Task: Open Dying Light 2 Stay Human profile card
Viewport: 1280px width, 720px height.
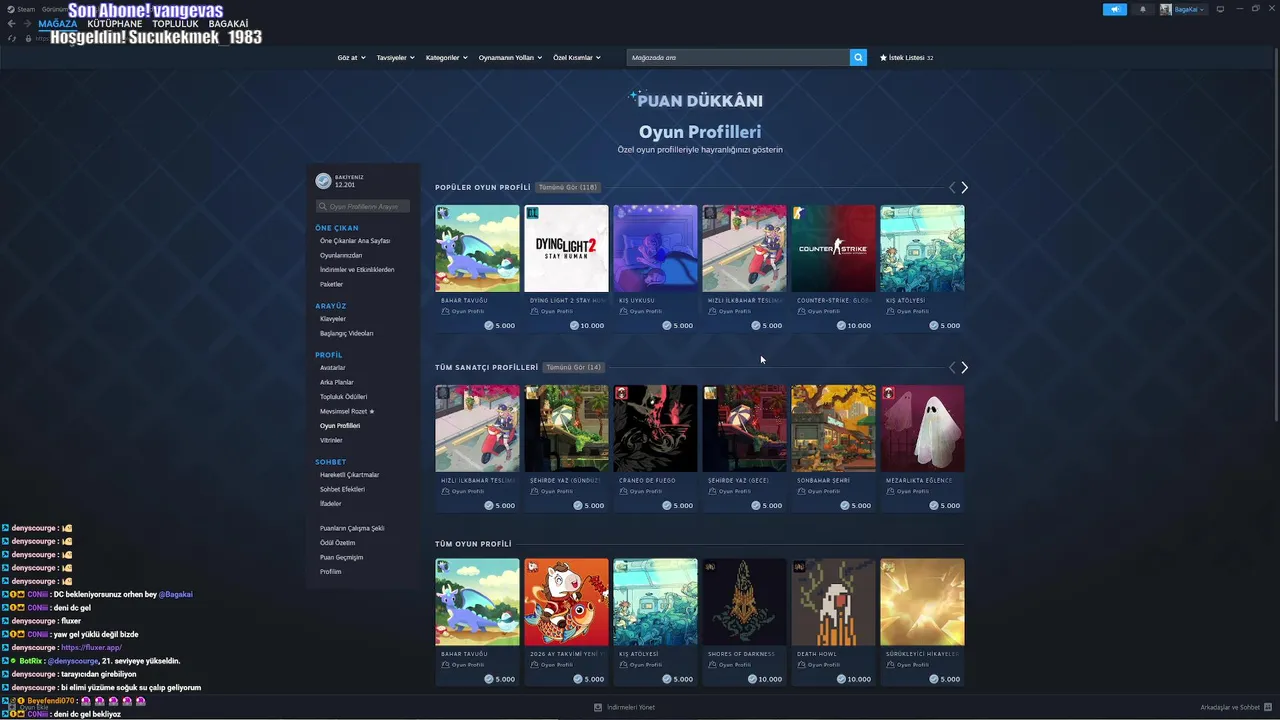Action: [566, 268]
